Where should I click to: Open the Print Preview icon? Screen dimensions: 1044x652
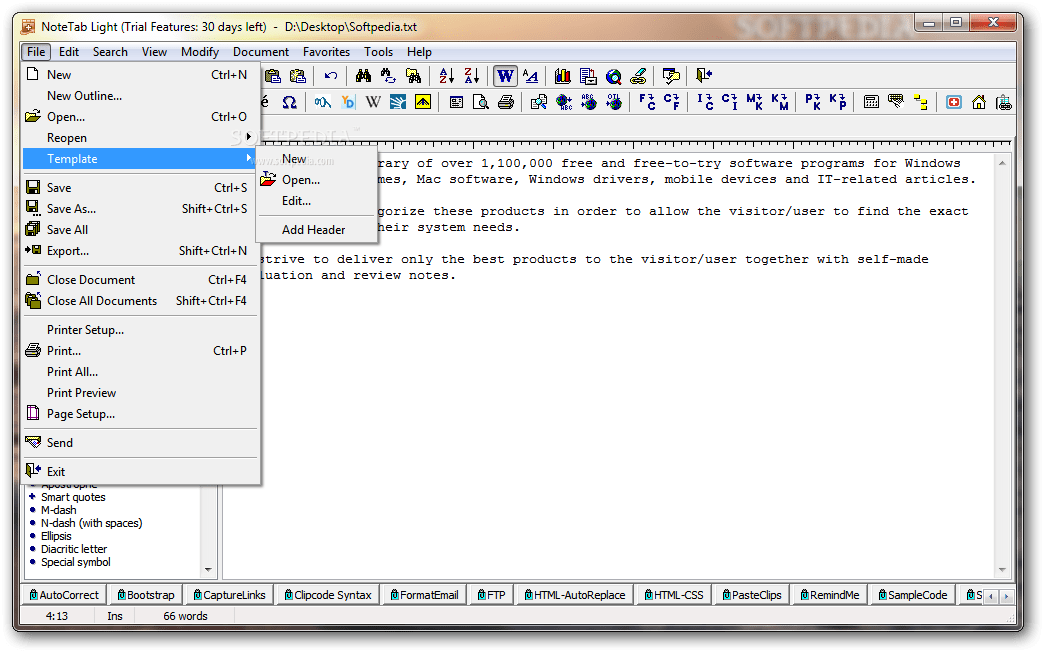[482, 101]
